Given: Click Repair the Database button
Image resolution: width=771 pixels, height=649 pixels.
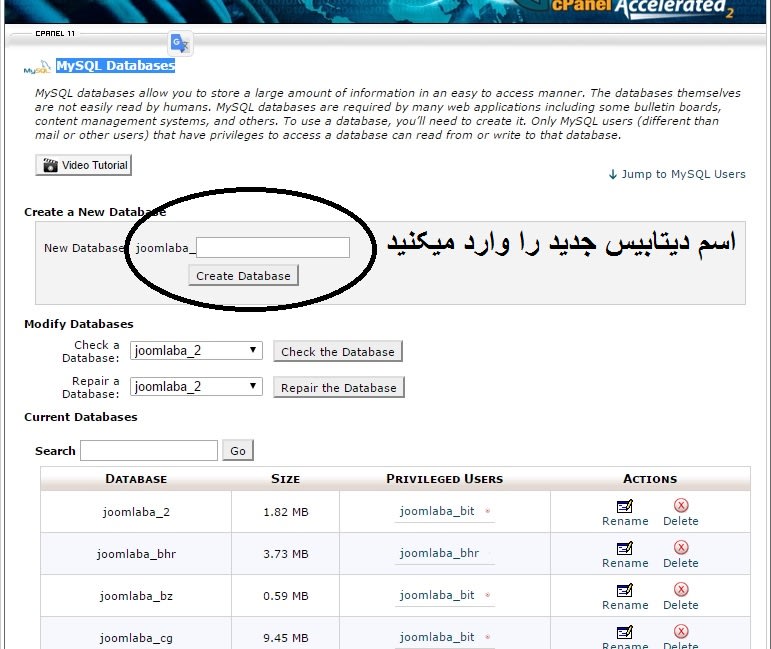Looking at the screenshot, I should click(339, 387).
